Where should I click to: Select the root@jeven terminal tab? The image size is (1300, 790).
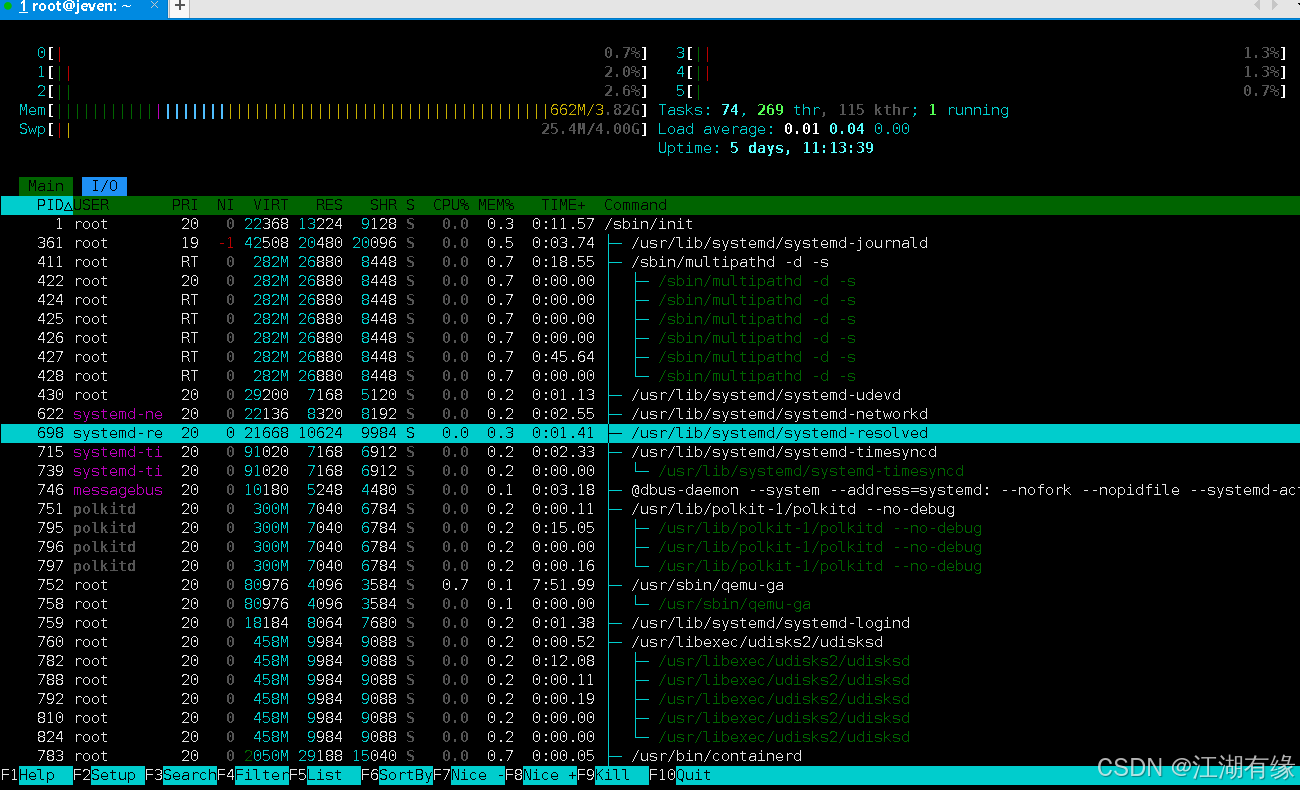pos(83,6)
